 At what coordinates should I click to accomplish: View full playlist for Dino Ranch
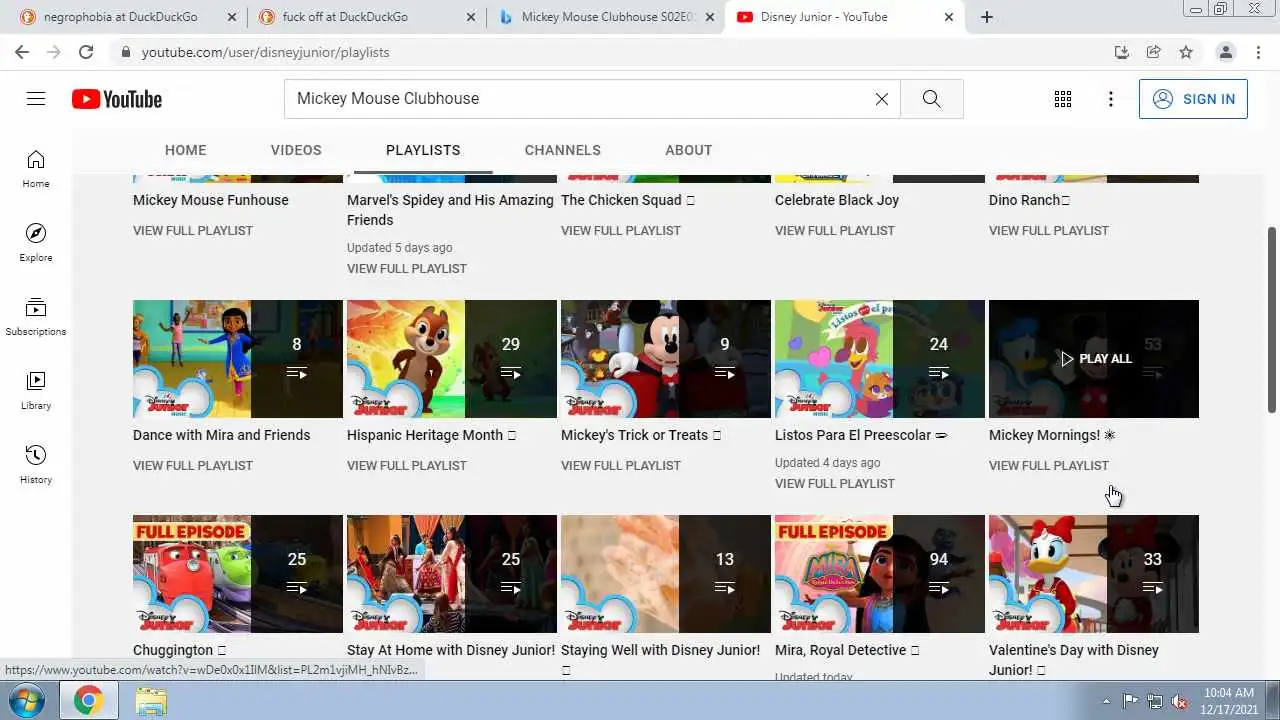(x=1049, y=230)
